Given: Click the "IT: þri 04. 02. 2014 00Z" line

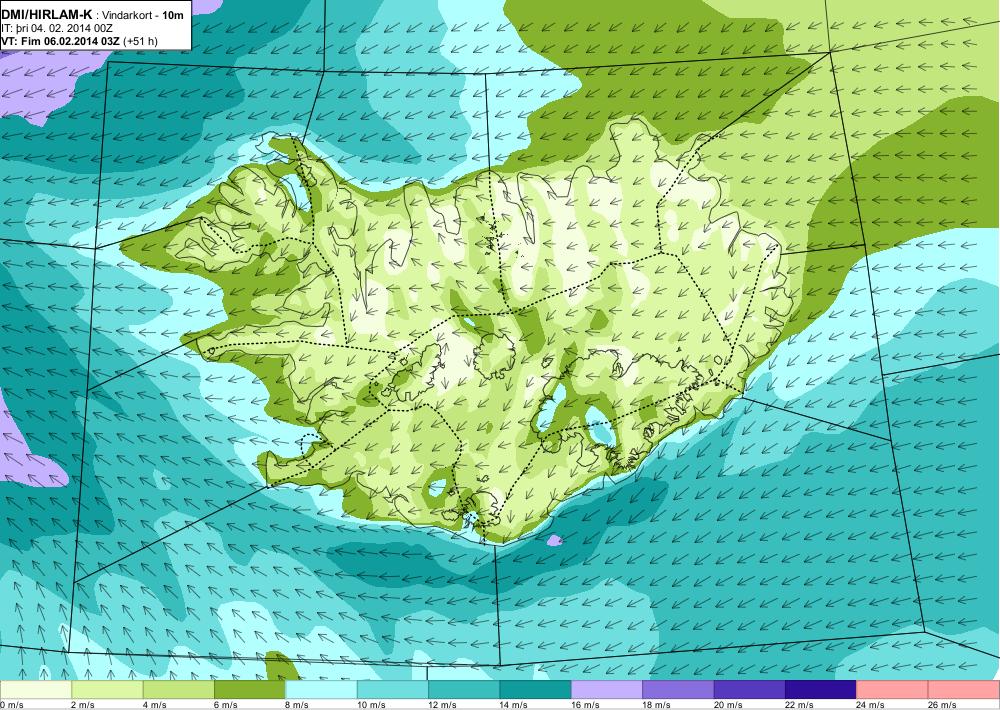Looking at the screenshot, I should coord(56,28).
